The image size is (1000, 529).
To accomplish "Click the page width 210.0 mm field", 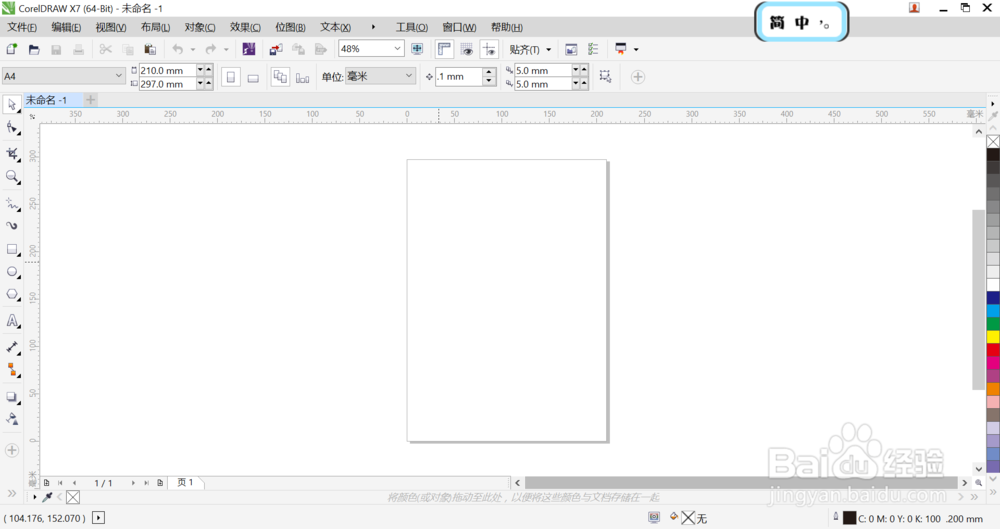I will [167, 70].
